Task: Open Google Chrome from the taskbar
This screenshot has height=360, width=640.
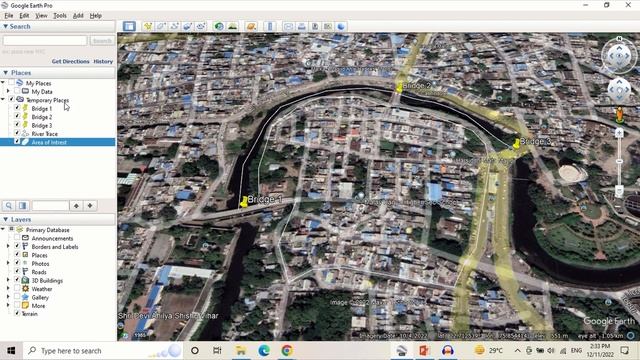Action: pos(287,351)
